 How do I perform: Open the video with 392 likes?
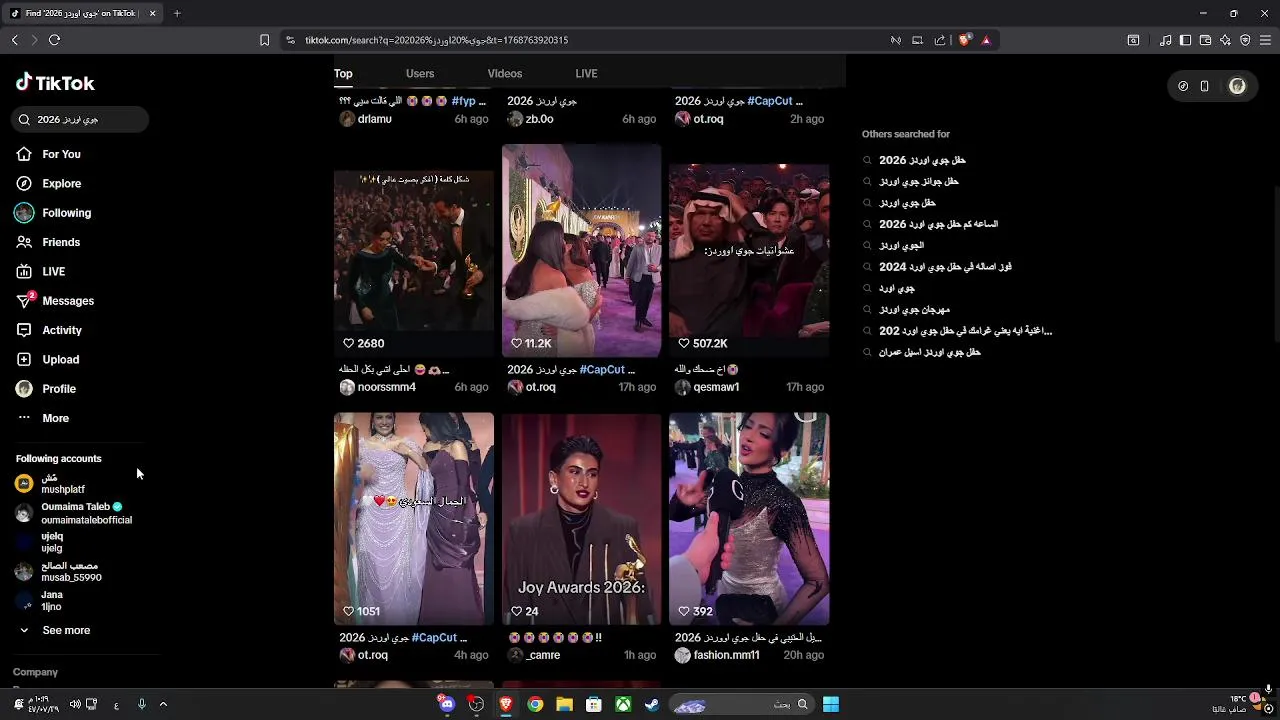[749, 519]
